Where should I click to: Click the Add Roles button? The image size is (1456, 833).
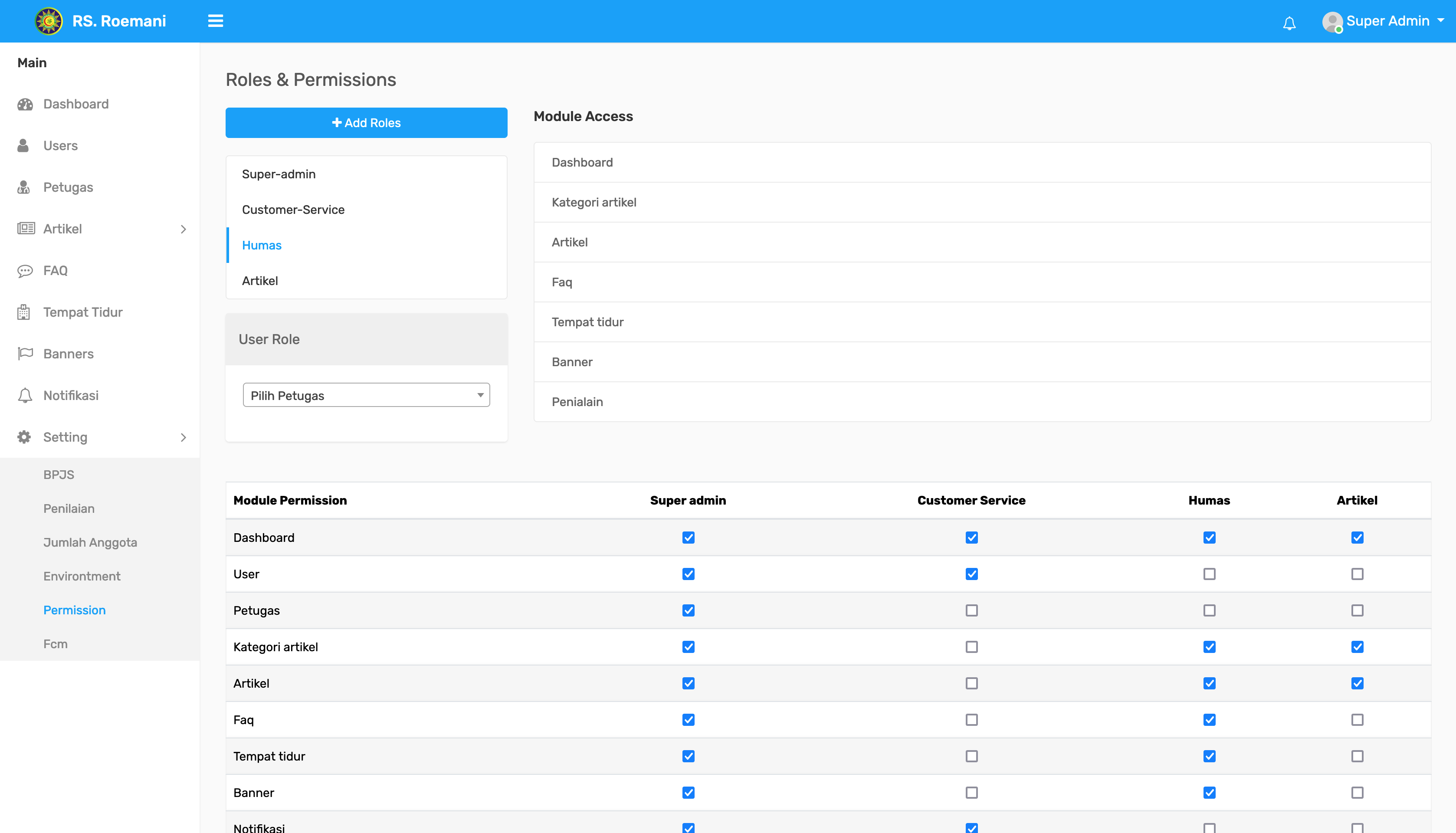tap(366, 122)
